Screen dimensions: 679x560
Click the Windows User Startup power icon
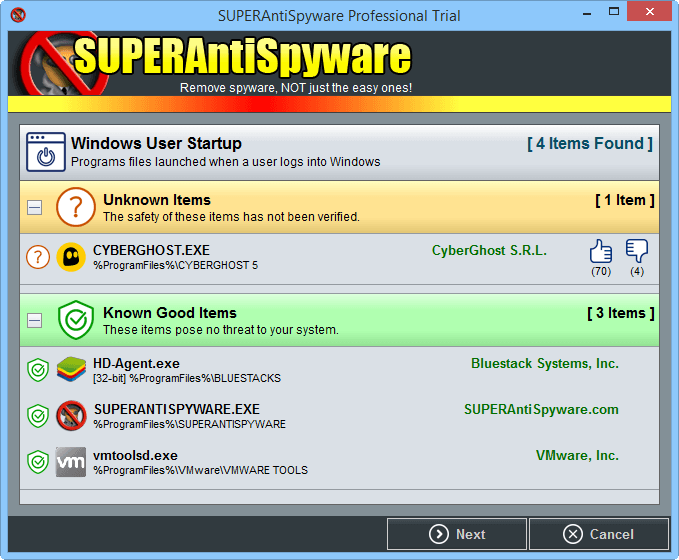[x=46, y=152]
